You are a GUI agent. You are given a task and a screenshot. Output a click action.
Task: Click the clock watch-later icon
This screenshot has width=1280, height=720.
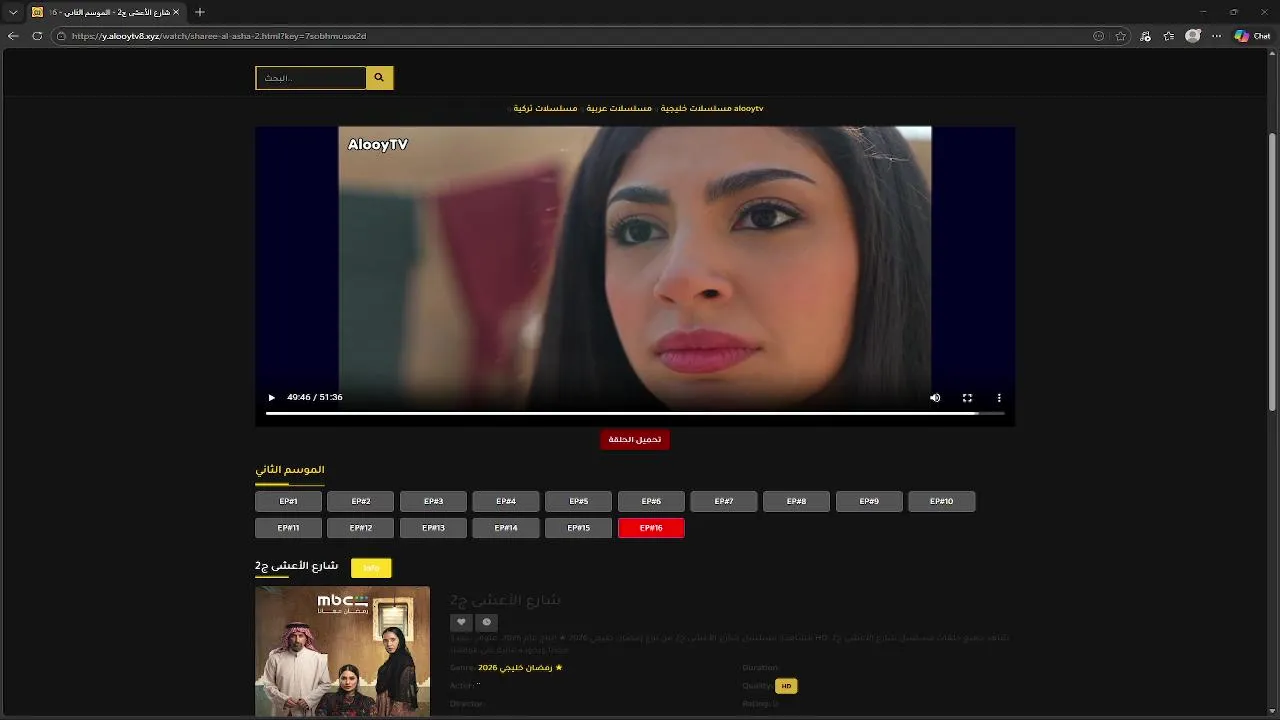[x=487, y=622]
